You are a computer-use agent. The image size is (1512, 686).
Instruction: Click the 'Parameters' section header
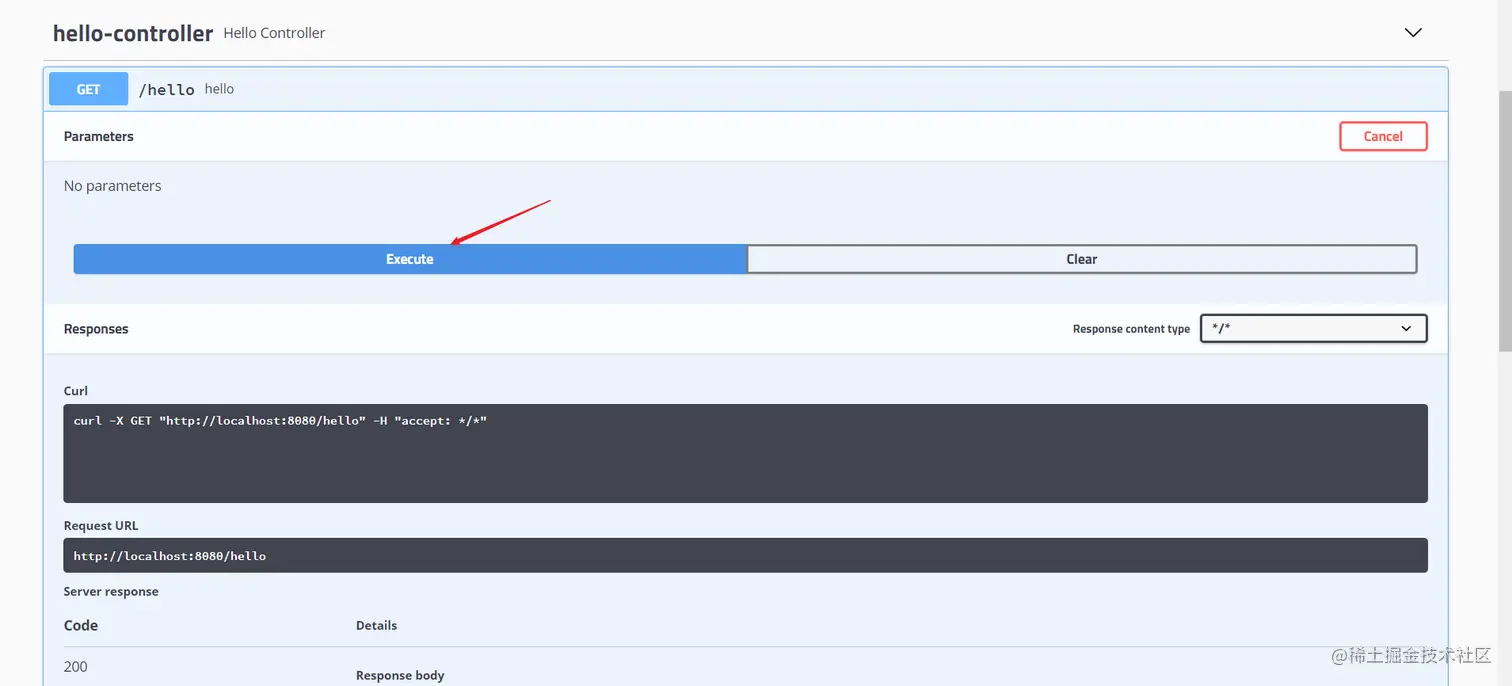[99, 136]
